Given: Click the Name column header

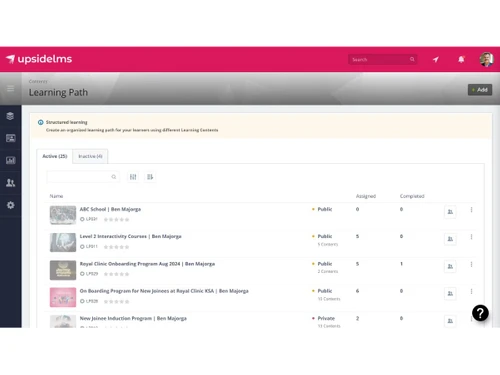Looking at the screenshot, I should click(x=56, y=196).
